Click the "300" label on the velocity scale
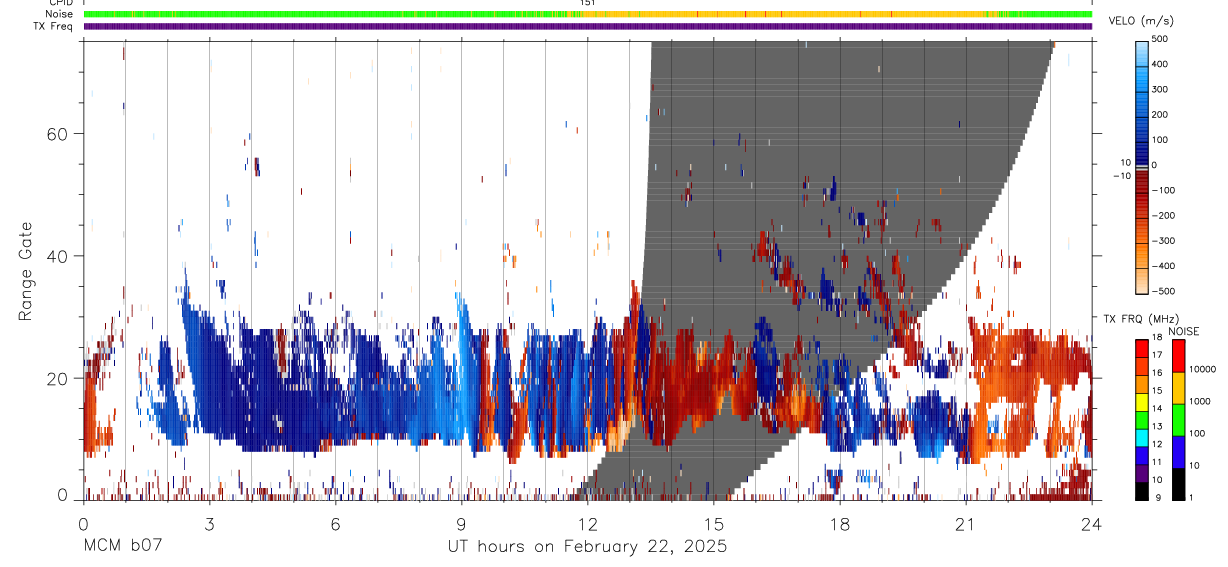The width and height of the screenshot is (1228, 567). [1161, 89]
